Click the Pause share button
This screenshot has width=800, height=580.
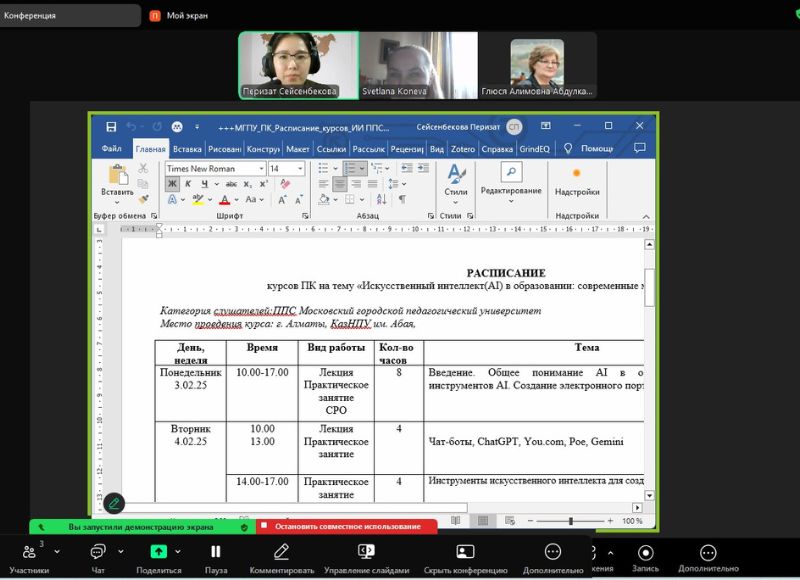click(x=215, y=555)
